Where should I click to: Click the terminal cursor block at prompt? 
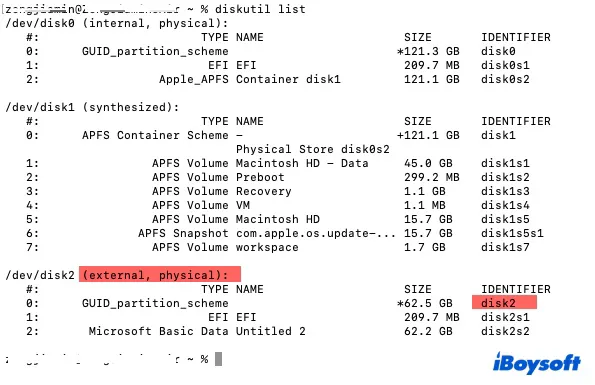(x=218, y=359)
